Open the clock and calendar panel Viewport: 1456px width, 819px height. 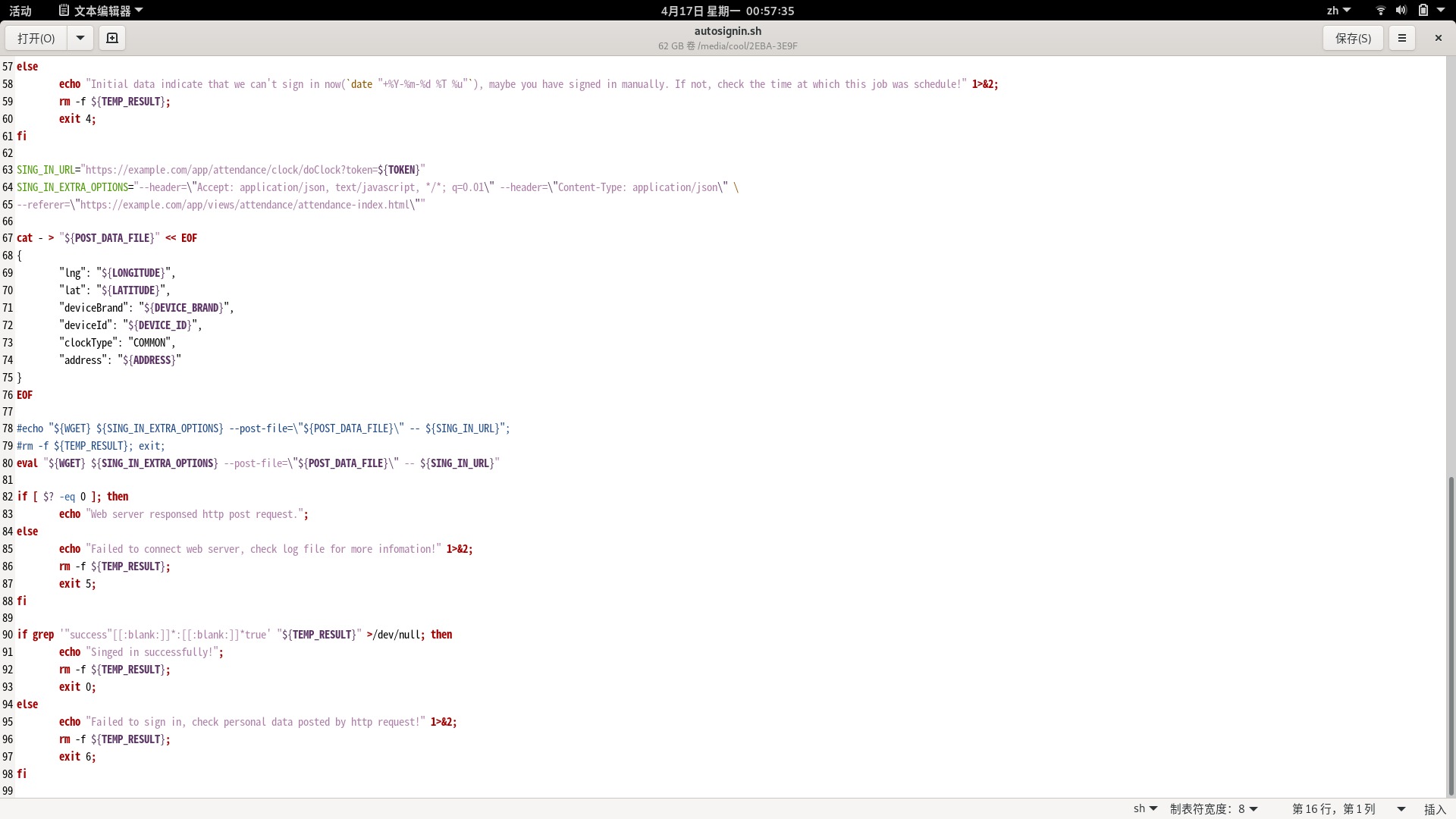click(x=727, y=11)
